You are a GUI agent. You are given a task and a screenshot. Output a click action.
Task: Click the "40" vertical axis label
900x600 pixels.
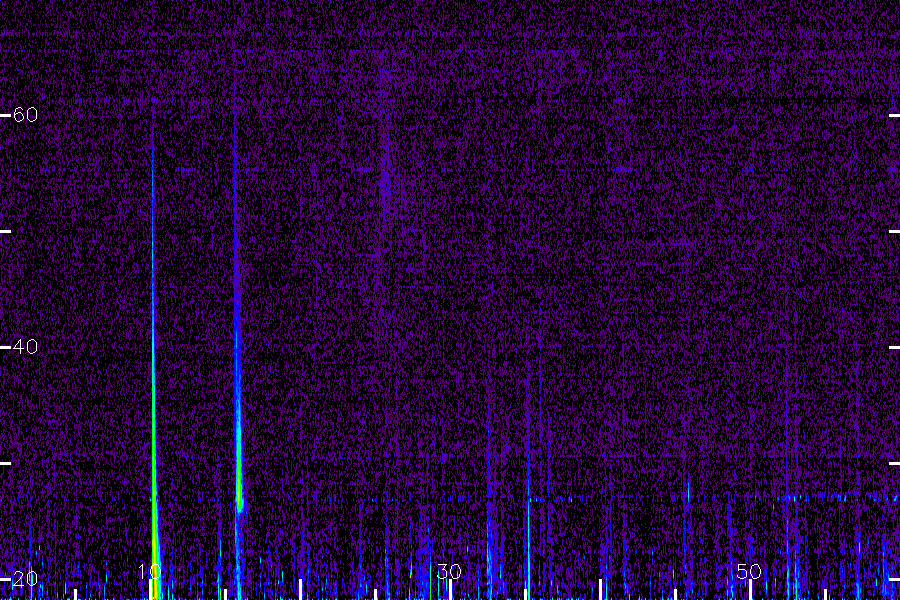coord(25,347)
